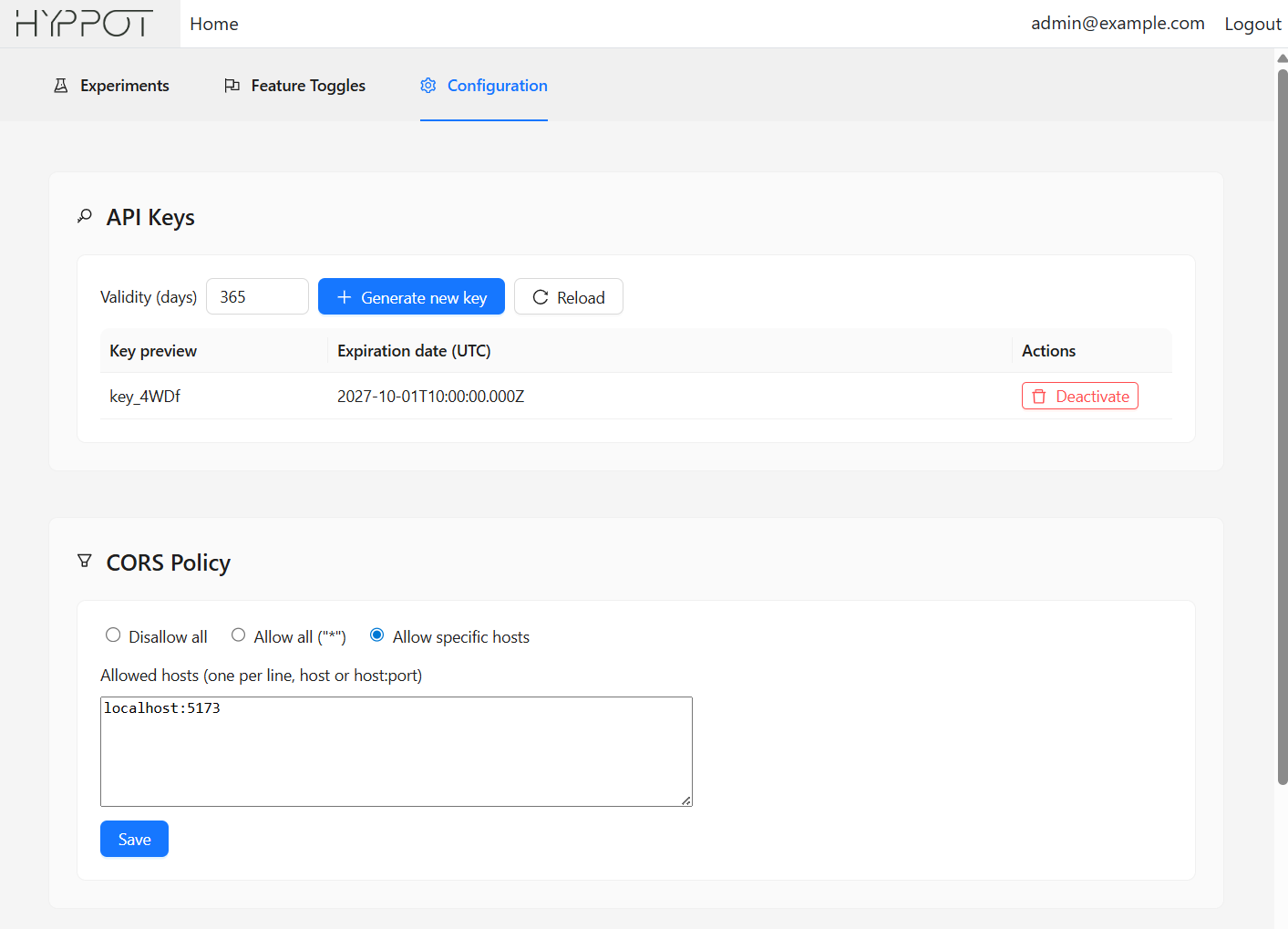1288x929 pixels.
Task: Click the flask icon beside Experiments
Action: 60,85
